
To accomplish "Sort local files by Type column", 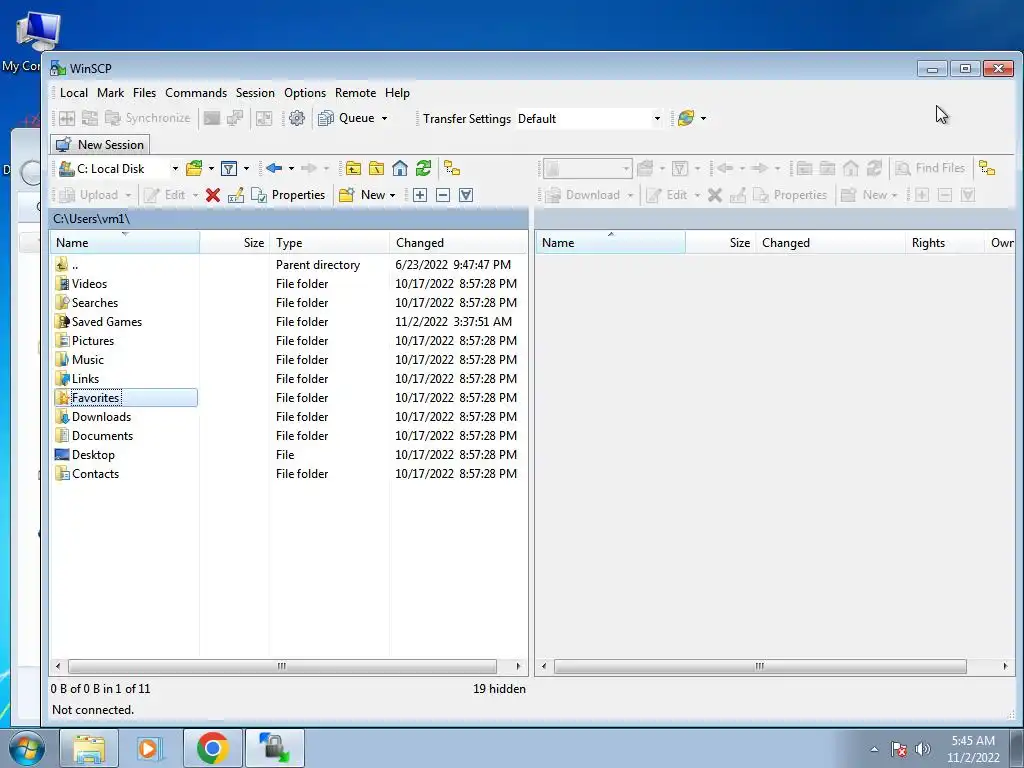I will tap(329, 242).
